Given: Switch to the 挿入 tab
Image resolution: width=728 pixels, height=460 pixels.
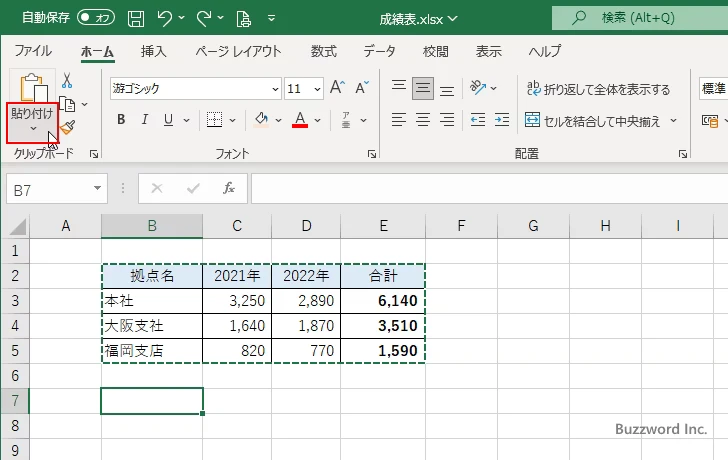Looking at the screenshot, I should click(154, 51).
